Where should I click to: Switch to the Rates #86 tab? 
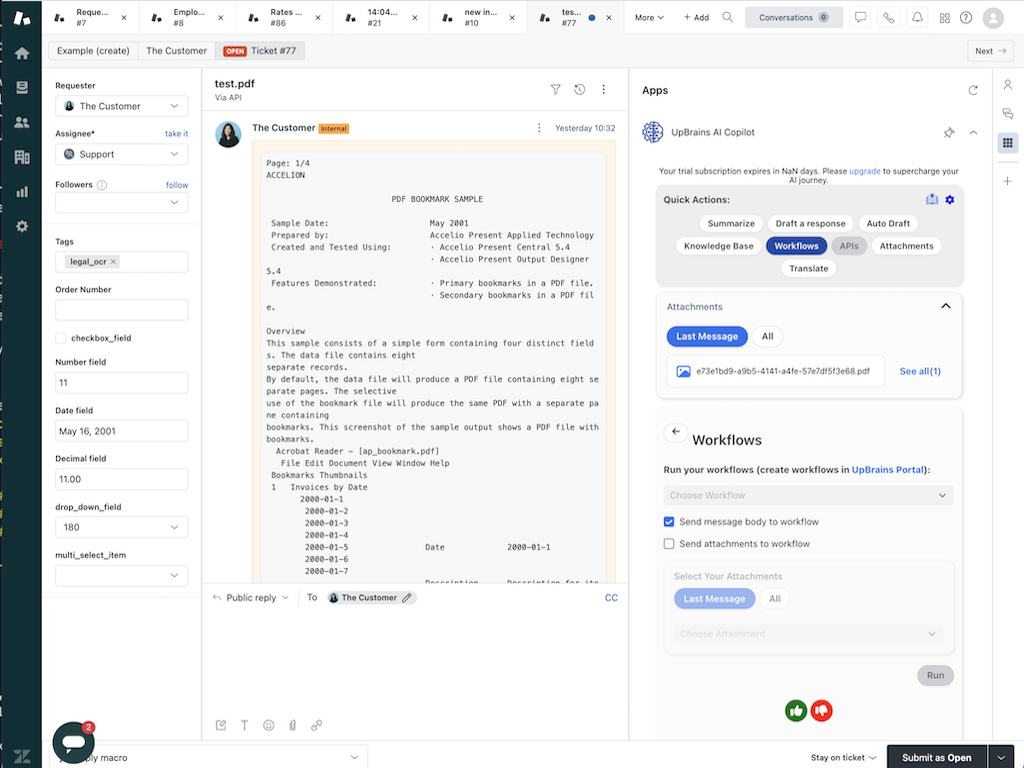286,18
